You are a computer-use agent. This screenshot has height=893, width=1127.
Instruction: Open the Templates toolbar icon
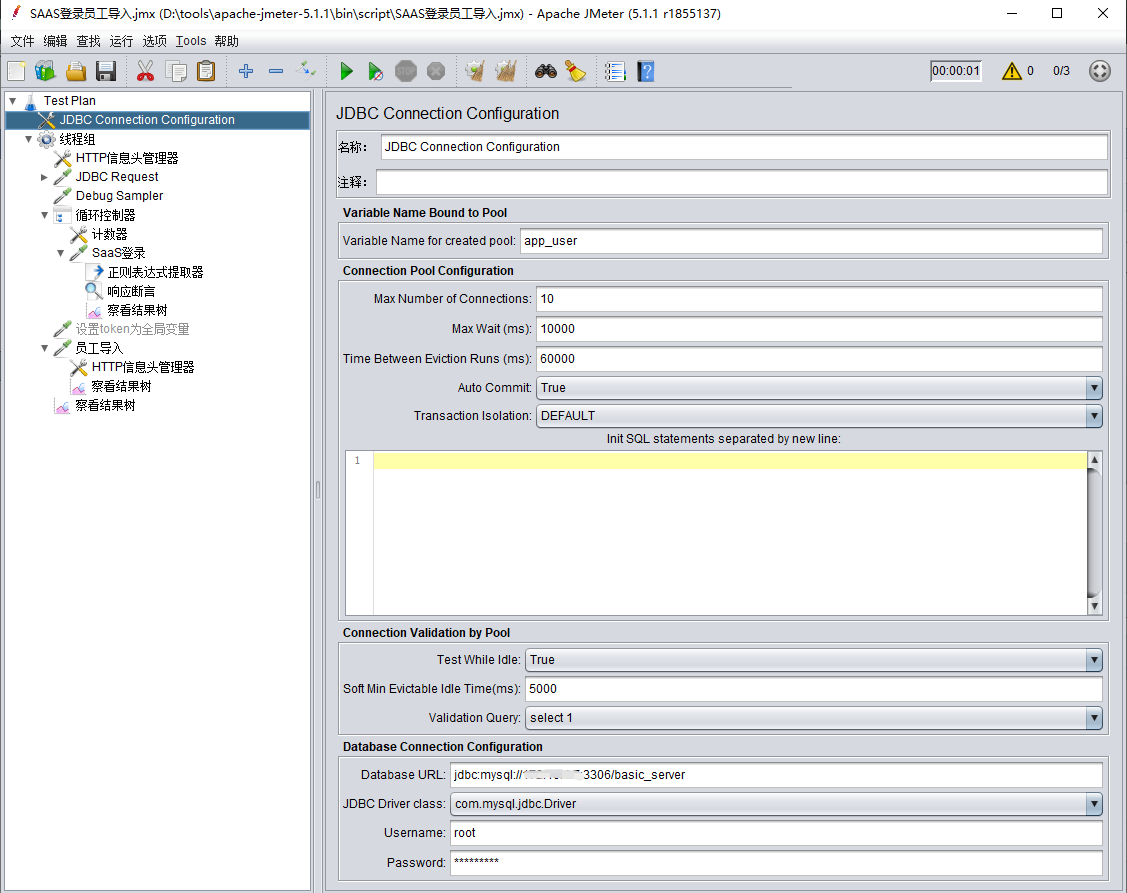[x=45, y=71]
